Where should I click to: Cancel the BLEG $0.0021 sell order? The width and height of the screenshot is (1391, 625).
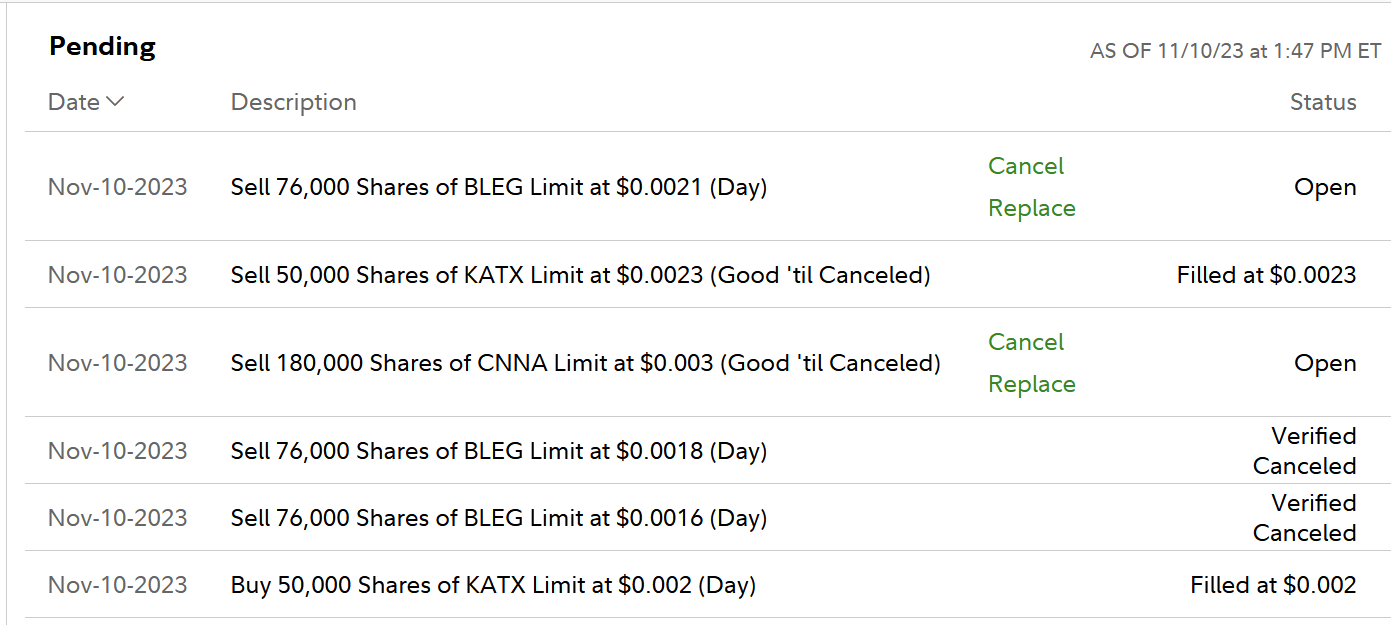[x=1026, y=166]
